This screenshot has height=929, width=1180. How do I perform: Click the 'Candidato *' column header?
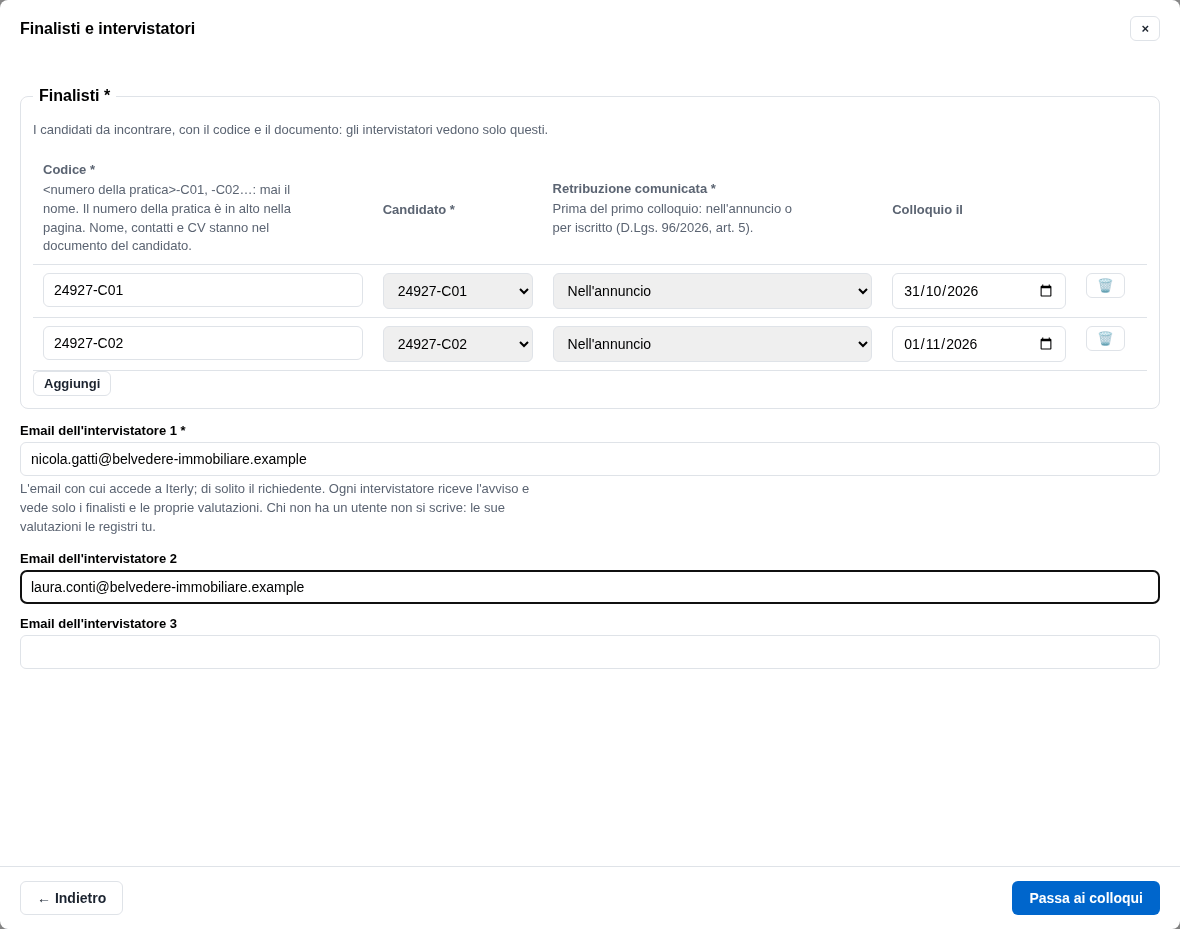418,210
